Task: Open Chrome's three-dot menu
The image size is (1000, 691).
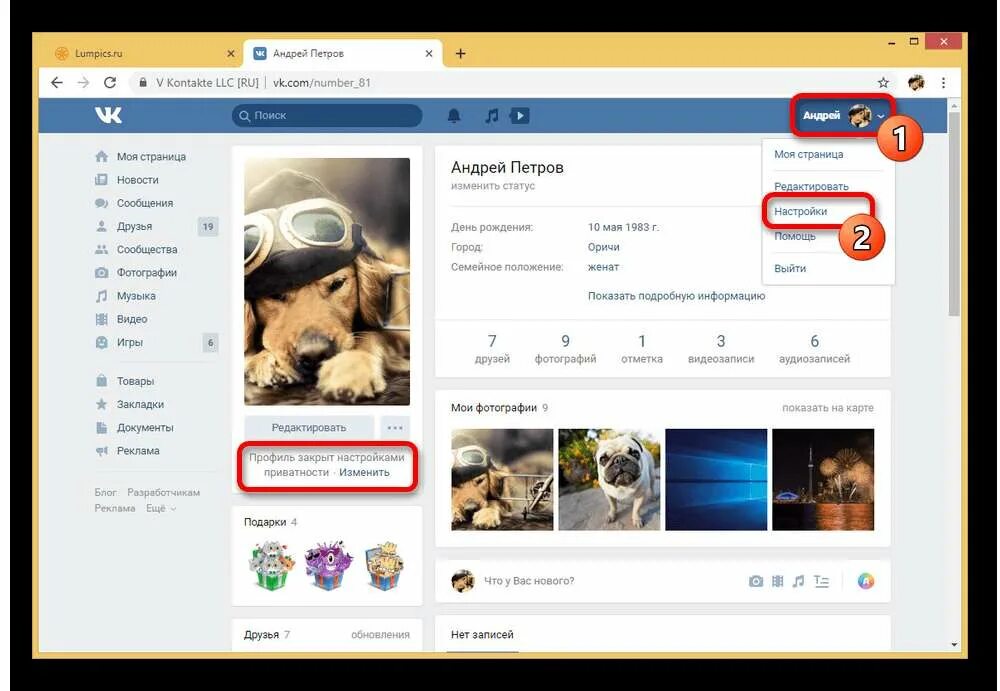Action: [943, 83]
